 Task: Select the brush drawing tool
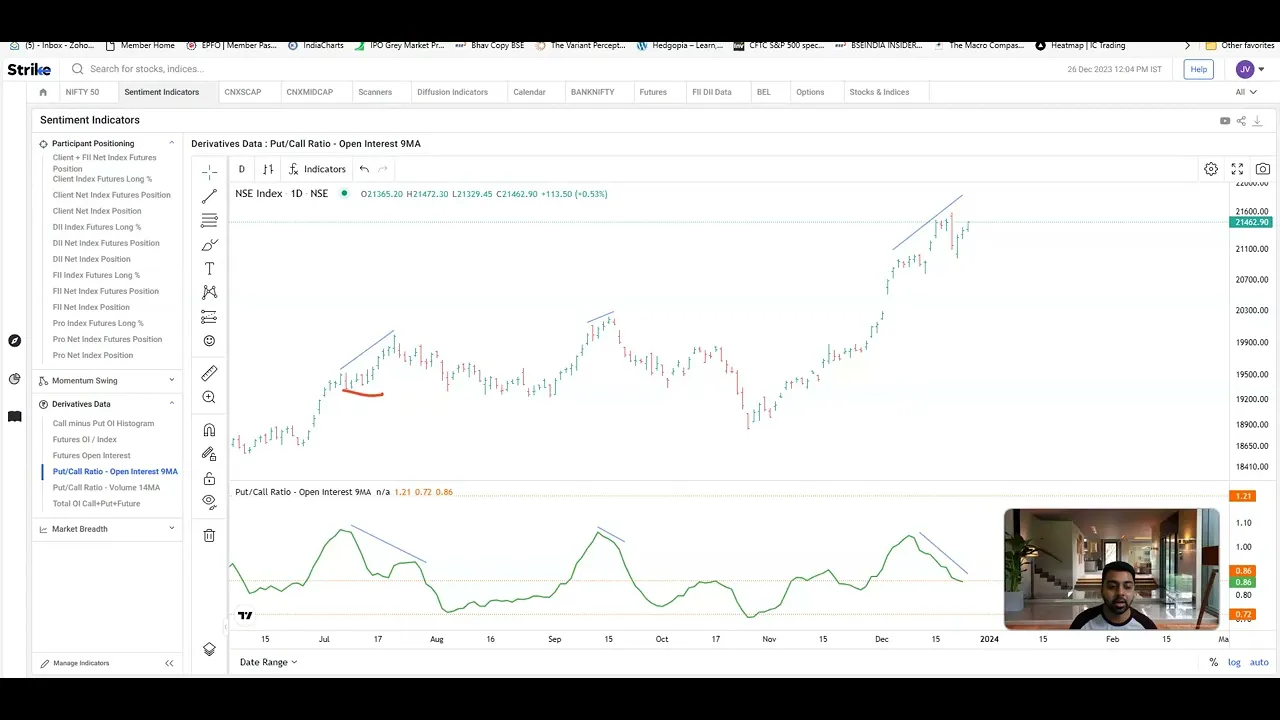pyautogui.click(x=209, y=245)
